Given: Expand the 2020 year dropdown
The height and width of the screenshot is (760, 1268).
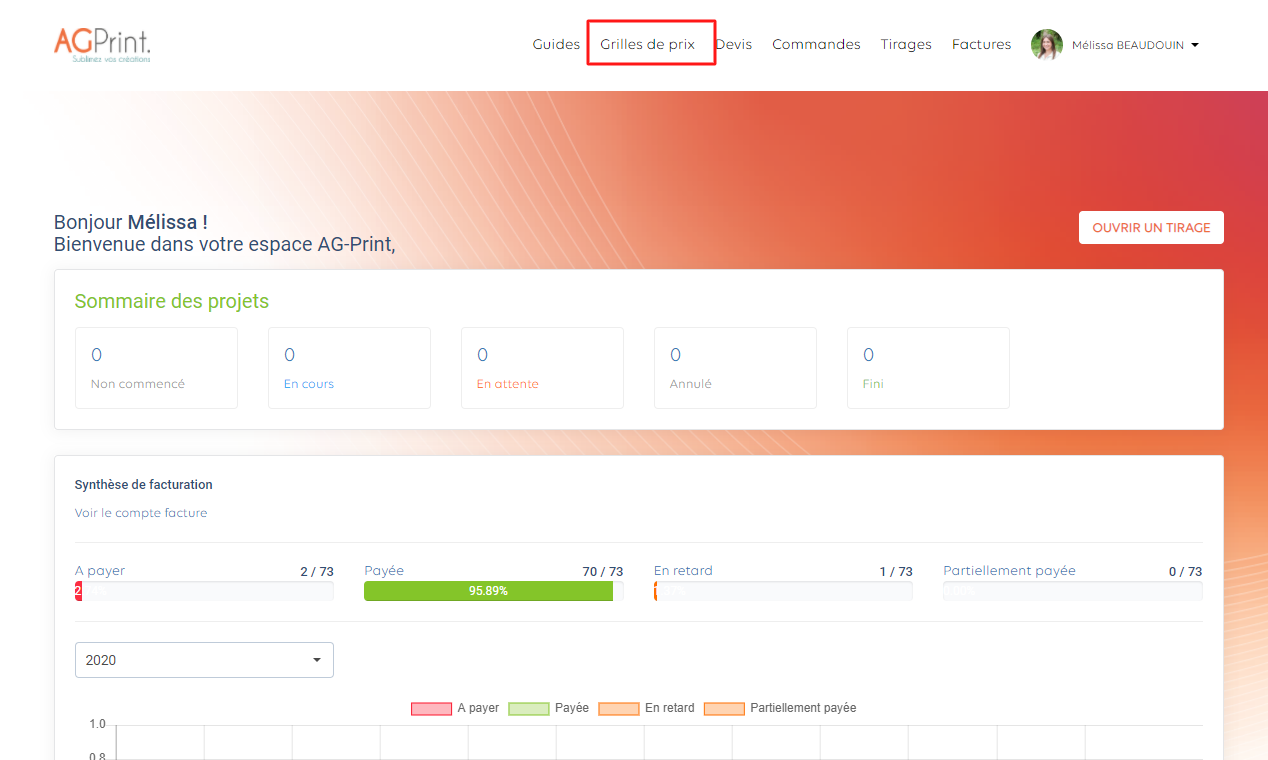Looking at the screenshot, I should [204, 660].
